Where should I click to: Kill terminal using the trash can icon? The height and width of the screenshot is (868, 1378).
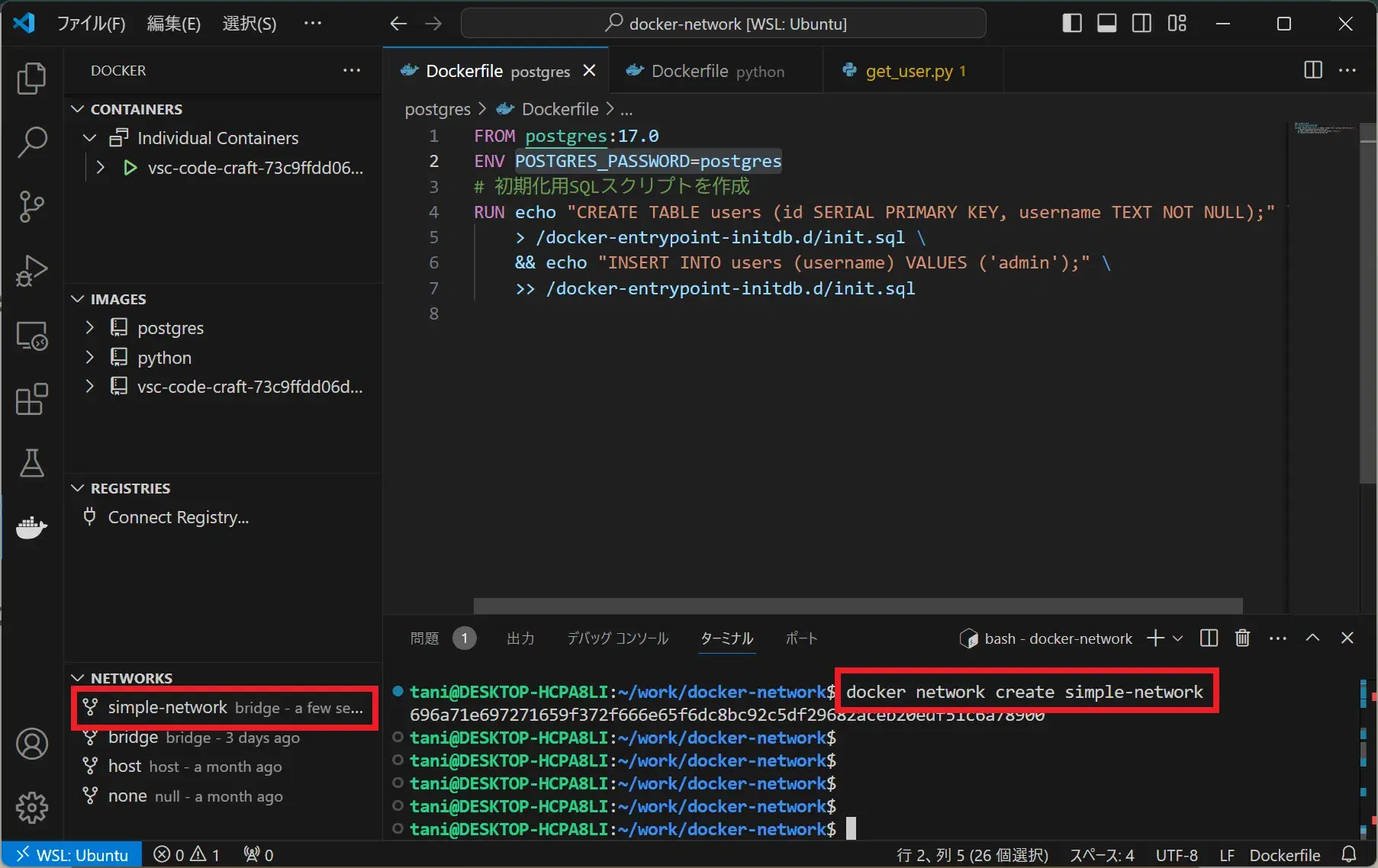(x=1242, y=638)
